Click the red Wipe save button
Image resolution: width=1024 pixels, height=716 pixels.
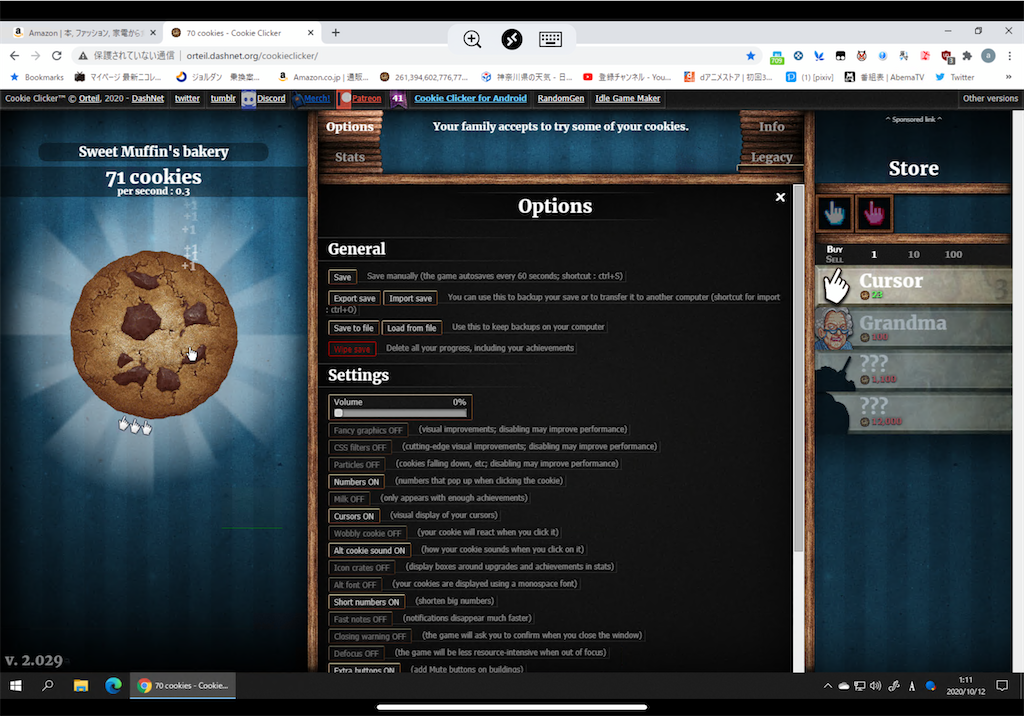[351, 350]
